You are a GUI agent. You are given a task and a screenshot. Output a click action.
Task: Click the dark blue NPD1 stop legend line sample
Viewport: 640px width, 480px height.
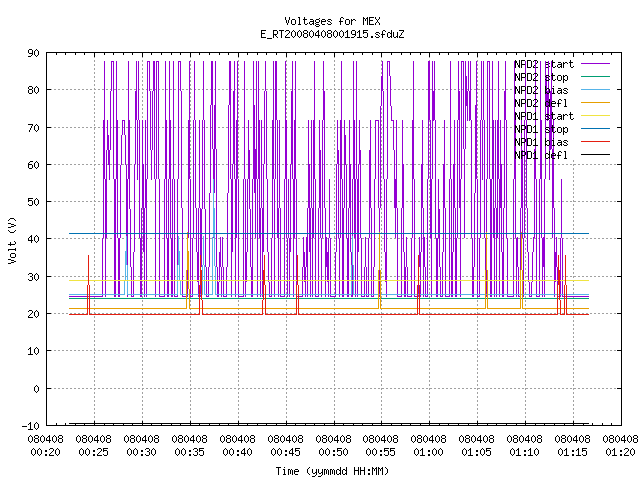pos(595,129)
